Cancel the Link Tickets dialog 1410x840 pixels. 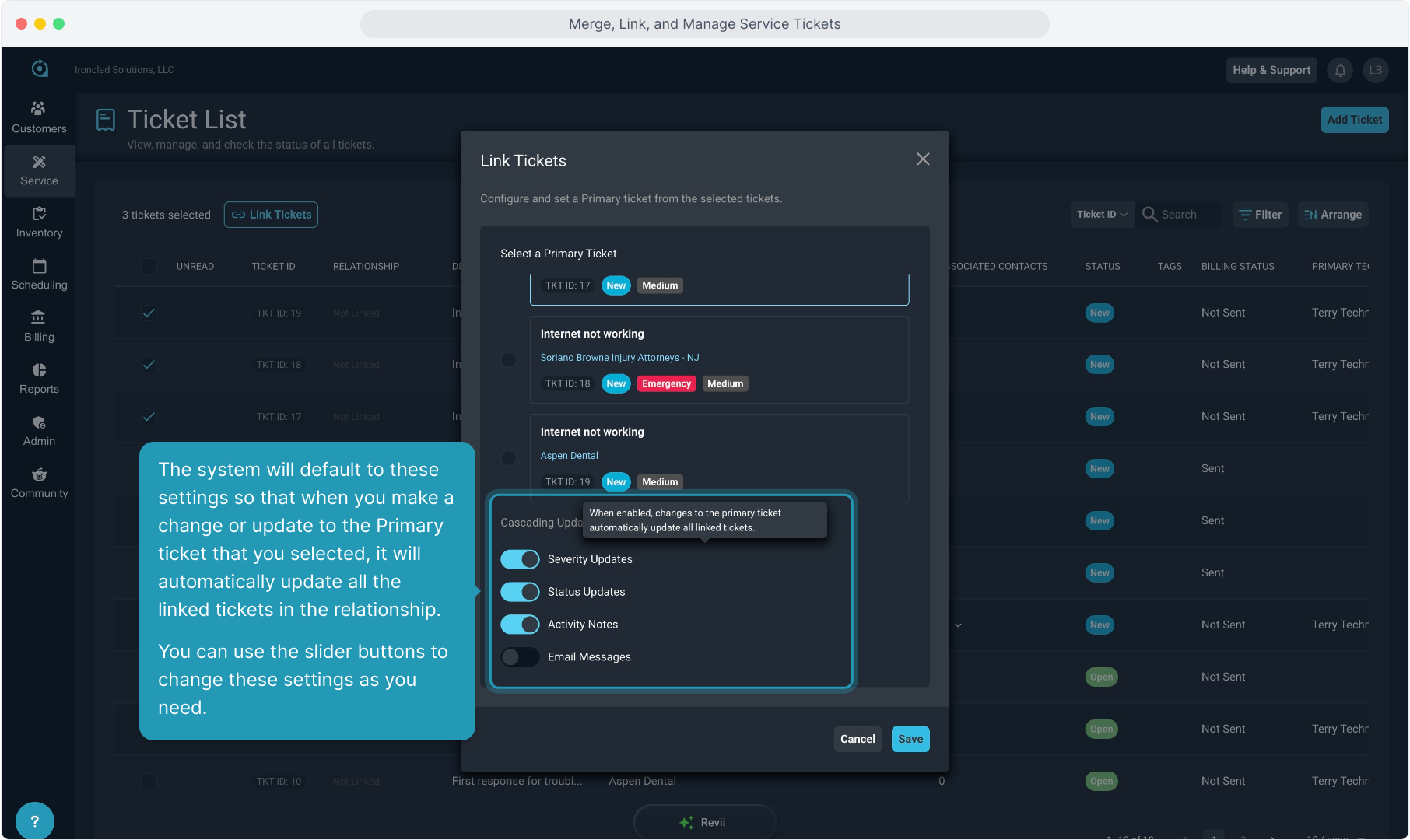tap(858, 739)
